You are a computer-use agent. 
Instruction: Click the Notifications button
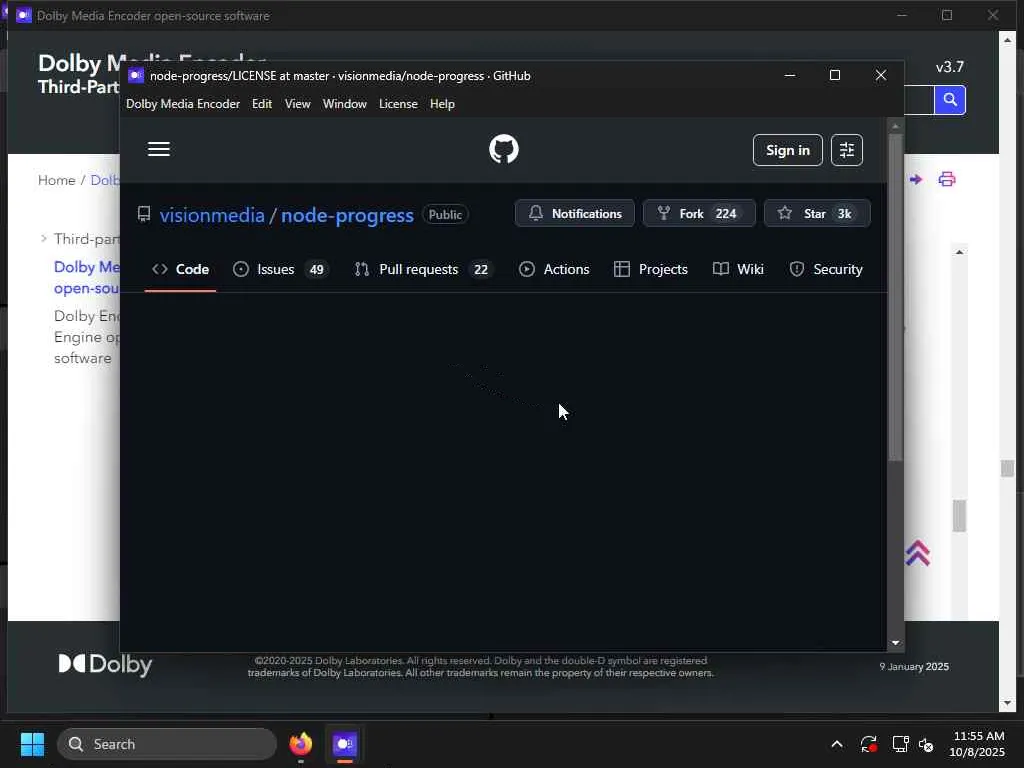575,214
